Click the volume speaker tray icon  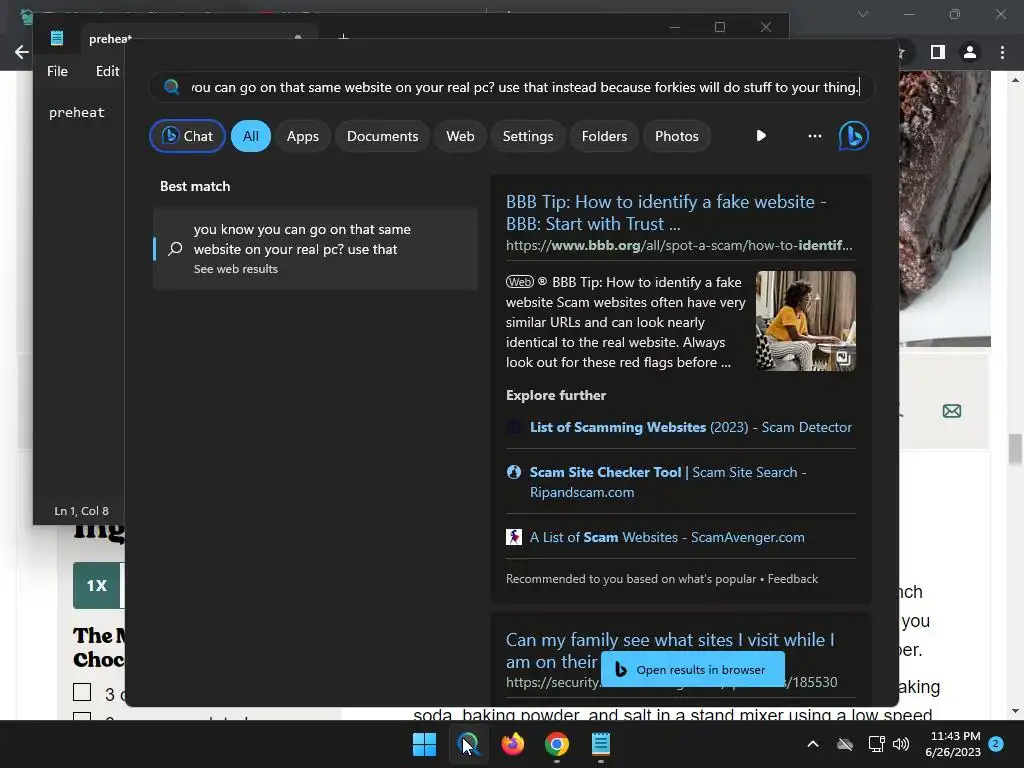point(901,744)
